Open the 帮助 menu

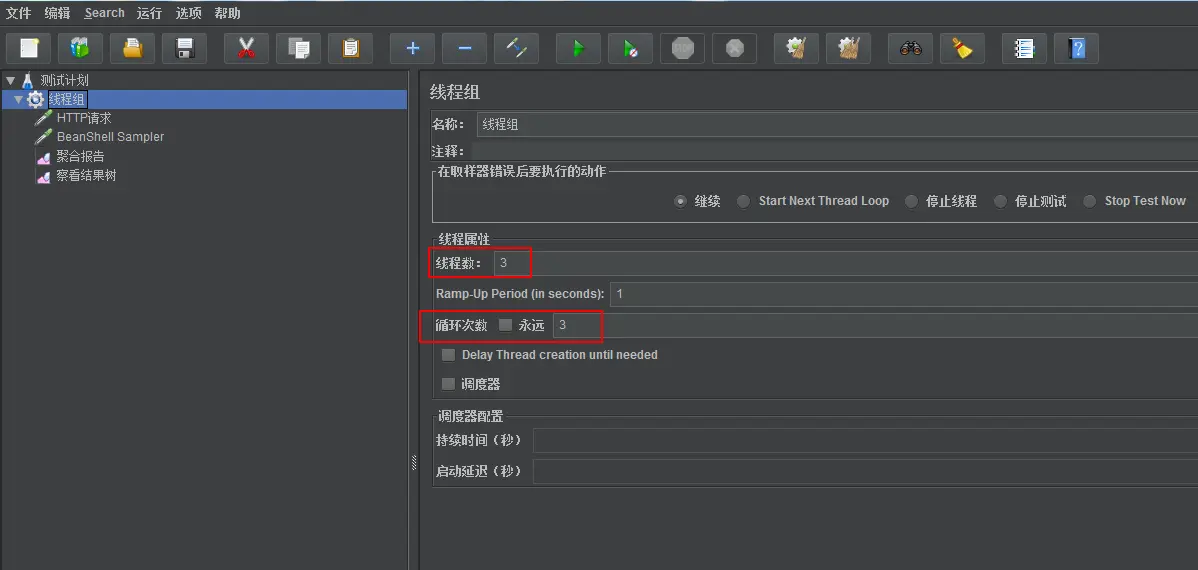tap(228, 13)
